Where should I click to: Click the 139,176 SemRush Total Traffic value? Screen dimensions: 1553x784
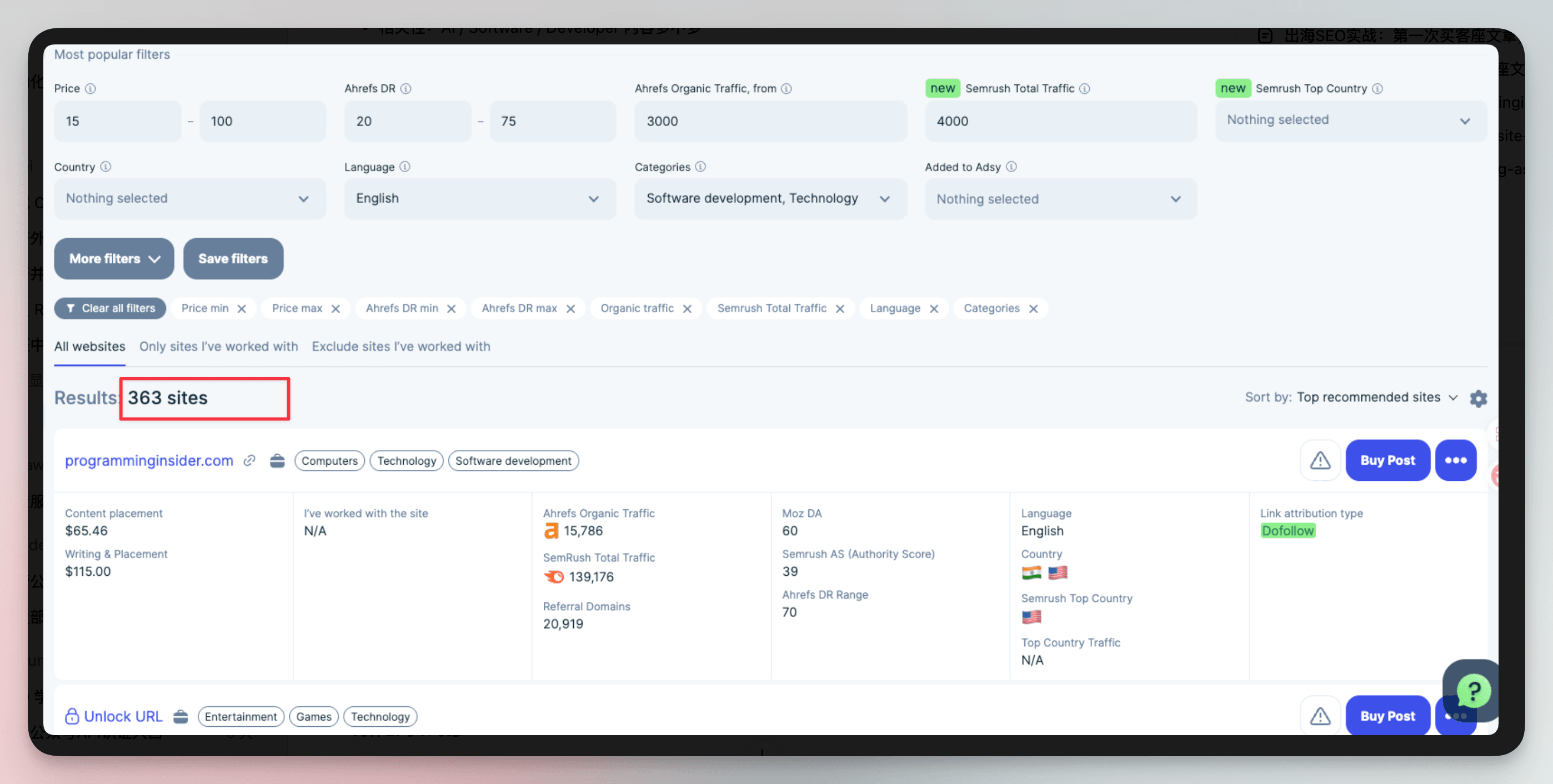pos(591,577)
